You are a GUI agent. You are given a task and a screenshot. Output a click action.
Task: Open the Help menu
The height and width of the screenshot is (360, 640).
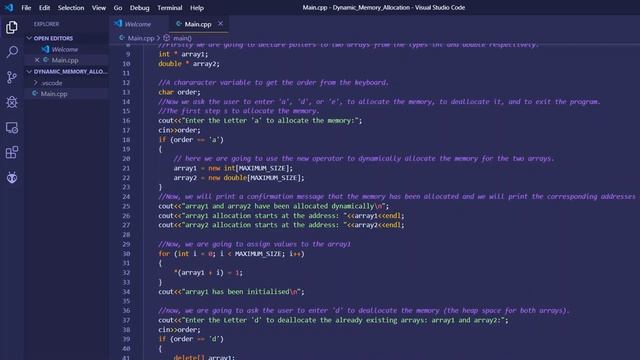click(x=197, y=8)
